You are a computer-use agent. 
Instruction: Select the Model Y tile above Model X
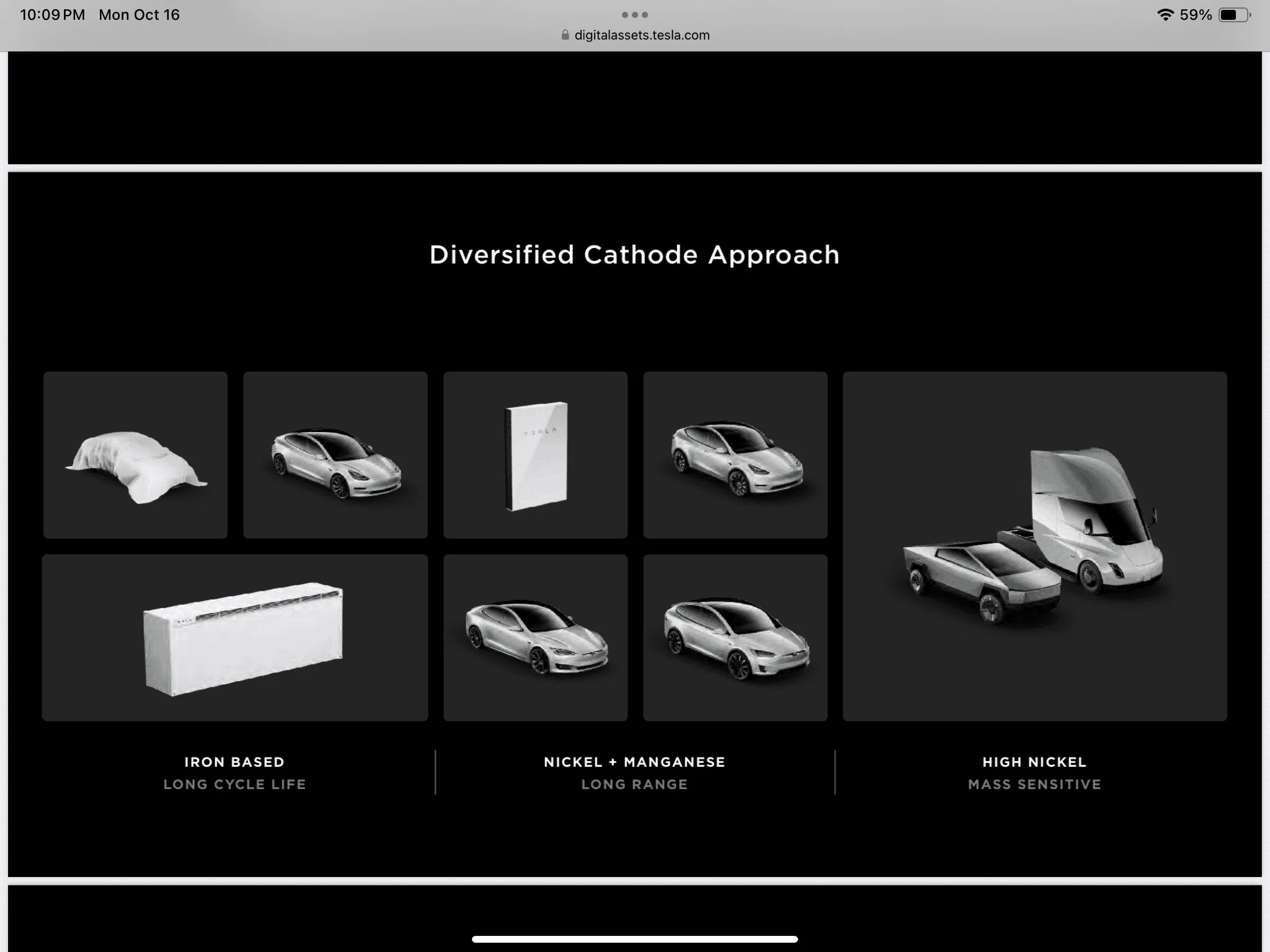pos(735,455)
